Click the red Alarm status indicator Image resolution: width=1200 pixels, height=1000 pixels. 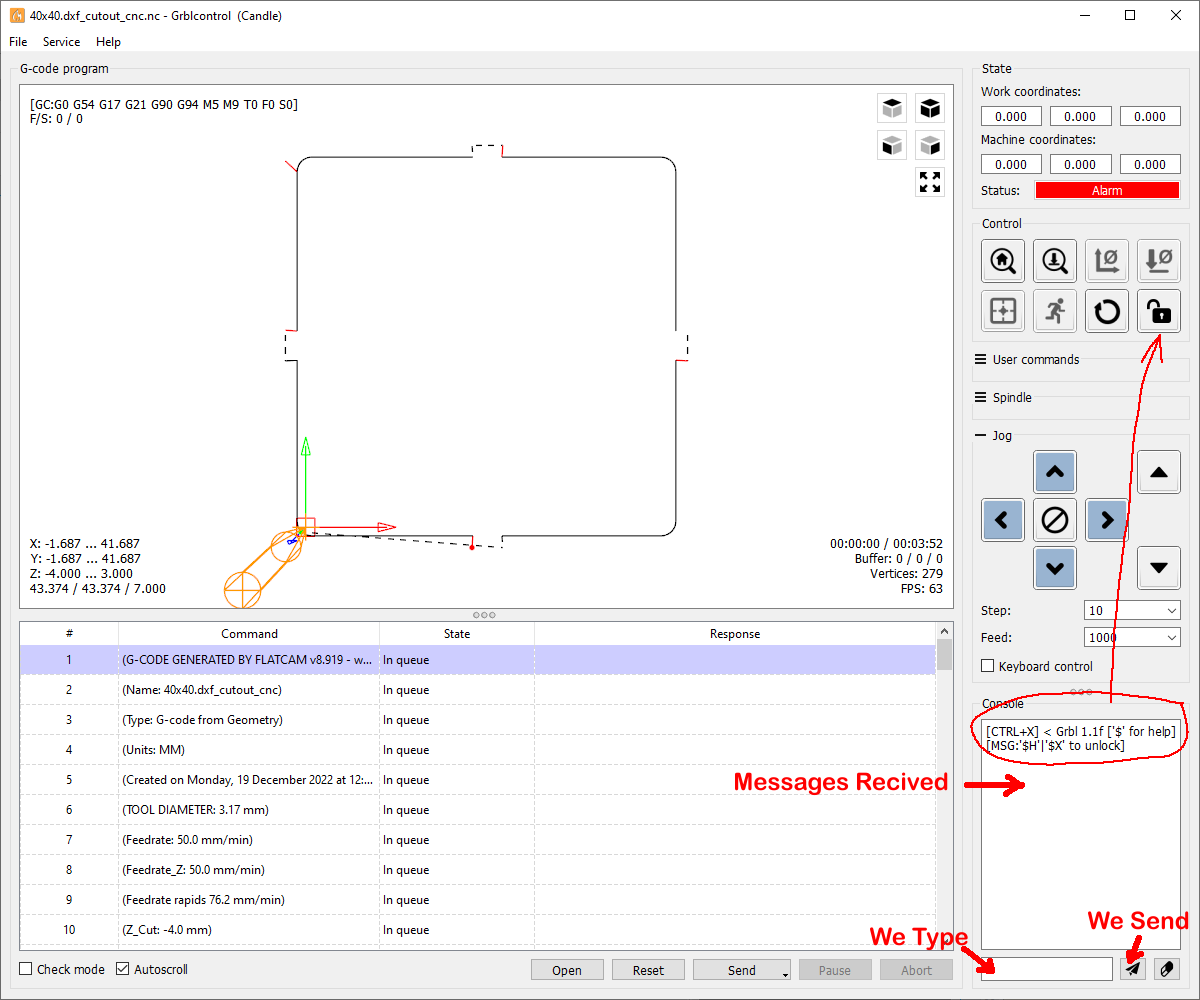pyautogui.click(x=1107, y=190)
